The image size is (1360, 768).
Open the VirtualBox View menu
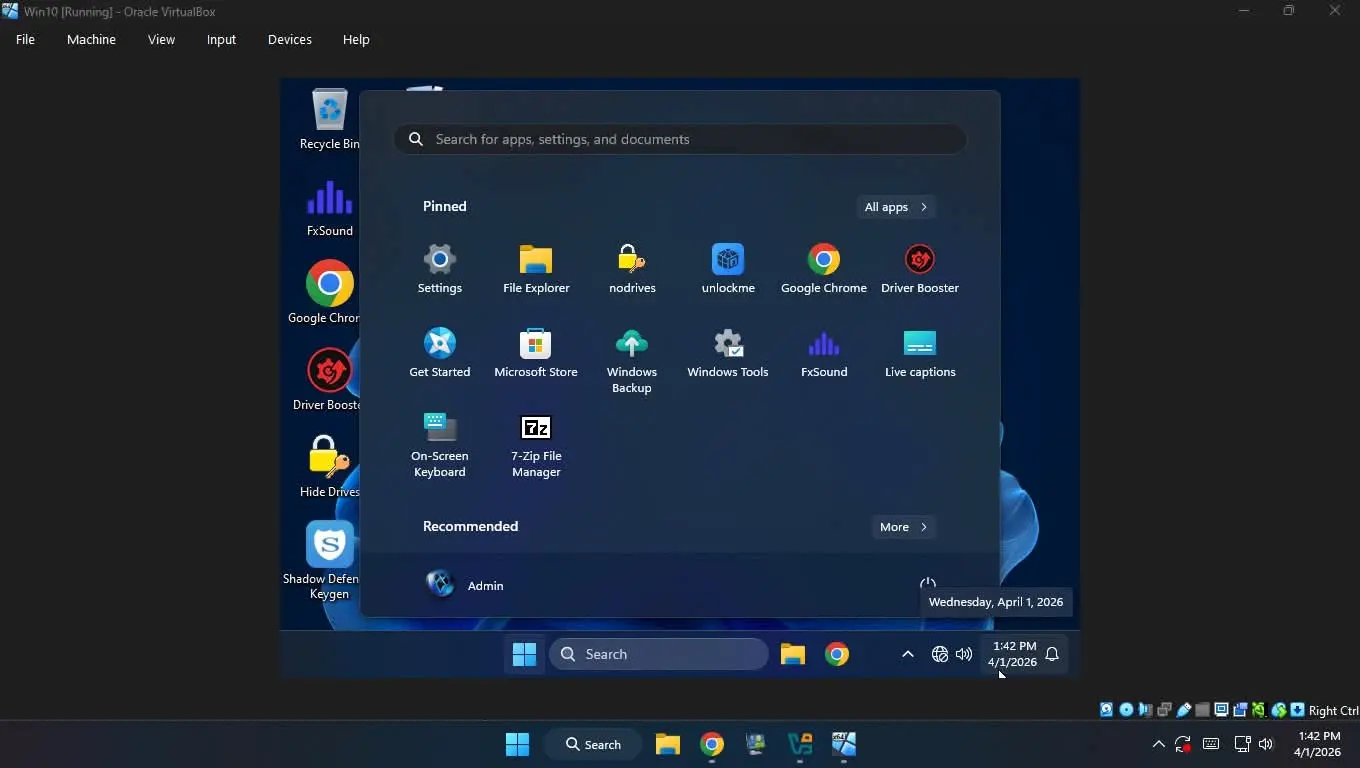coord(161,39)
